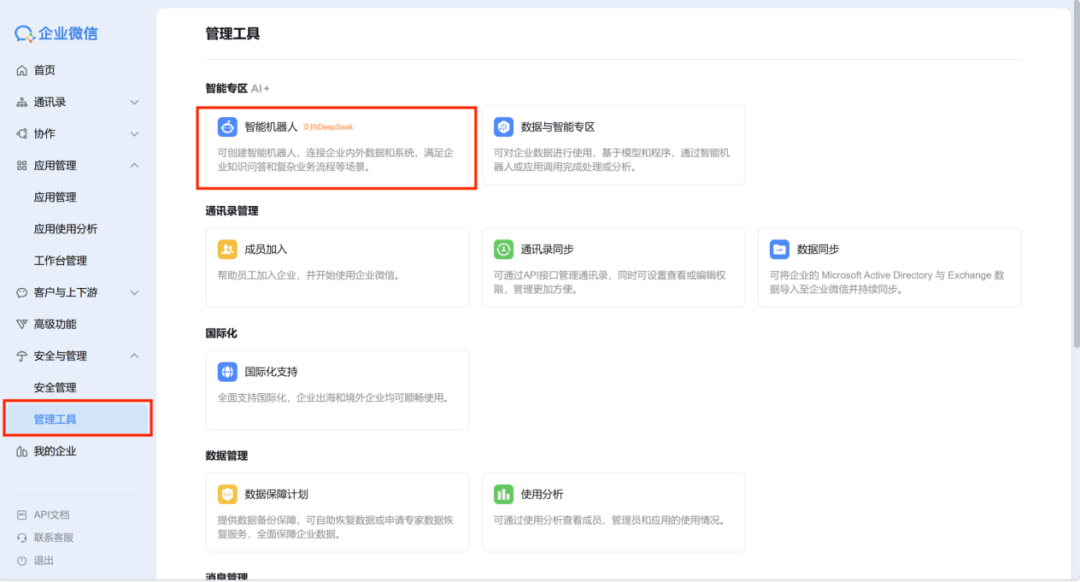The width and height of the screenshot is (1080, 582).
Task: Click the 支持DeepSeek orange tag
Action: click(x=328, y=127)
